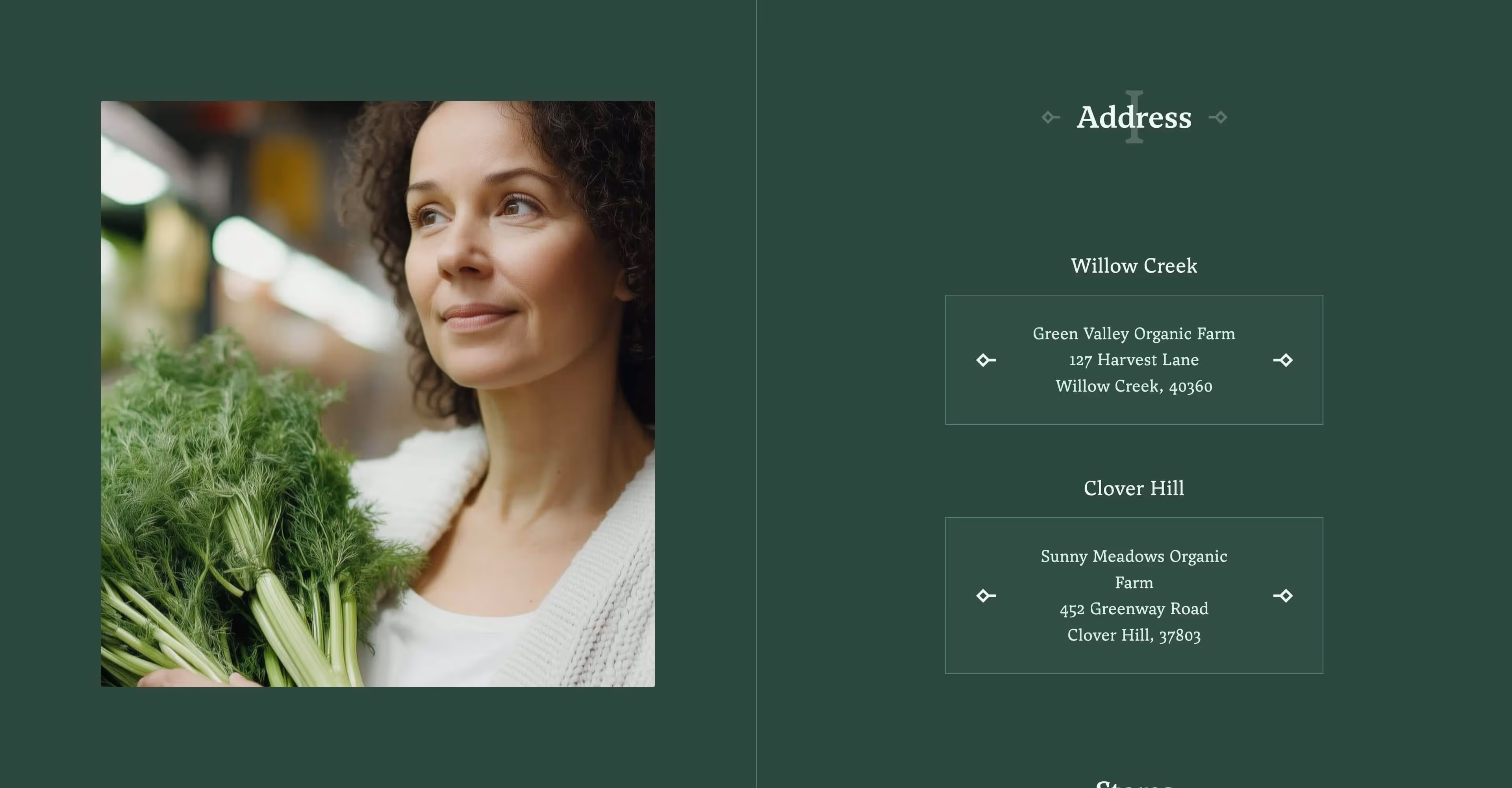1512x788 pixels.
Task: Click the Willow Creek, 40360 postal line
Action: coord(1134,387)
